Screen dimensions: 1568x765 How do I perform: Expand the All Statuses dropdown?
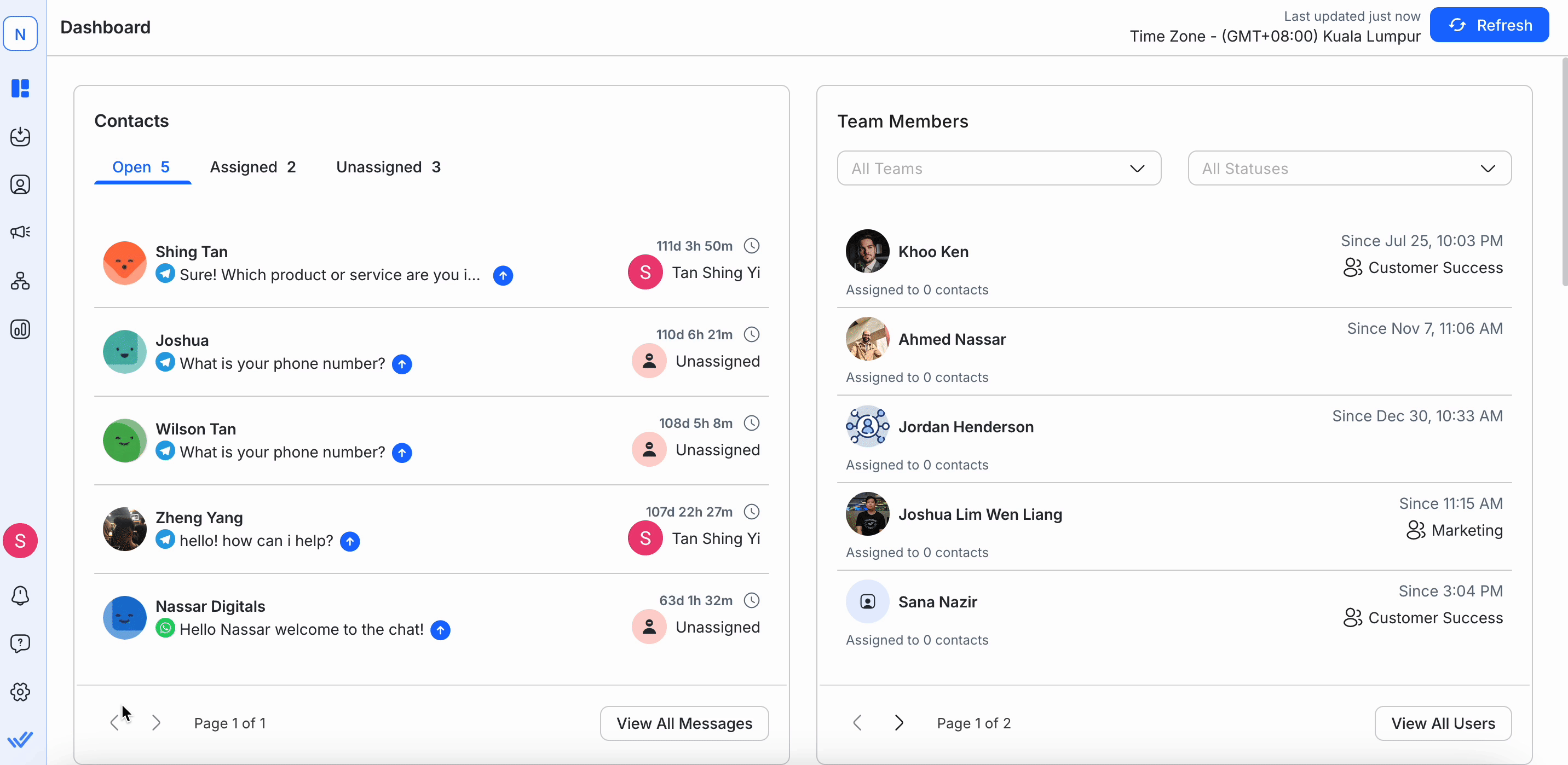pos(1349,169)
